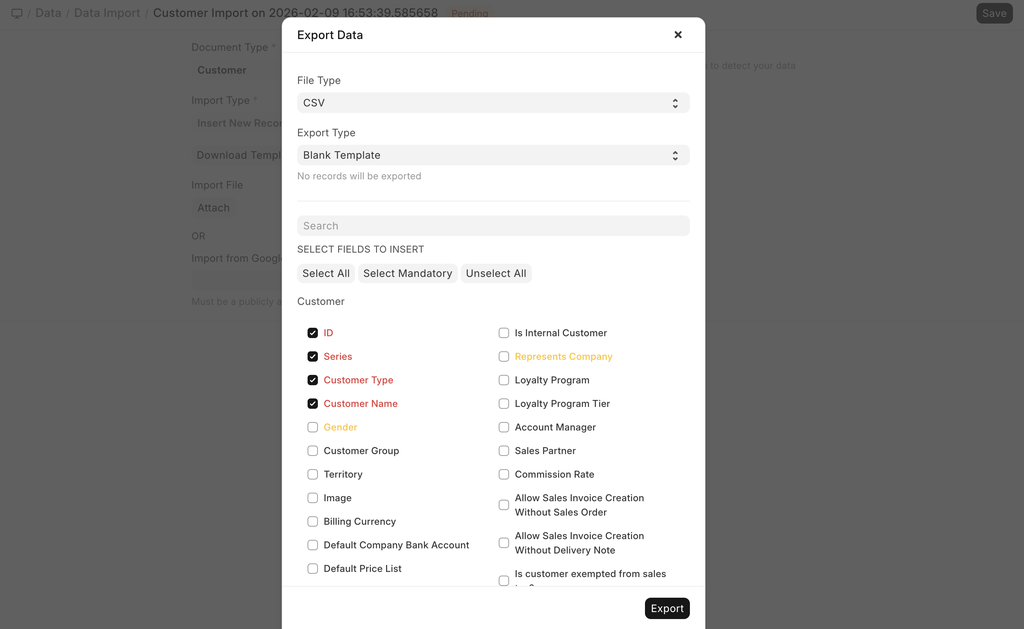Uncheck the ID field checkbox
The image size is (1024, 629).
point(313,333)
